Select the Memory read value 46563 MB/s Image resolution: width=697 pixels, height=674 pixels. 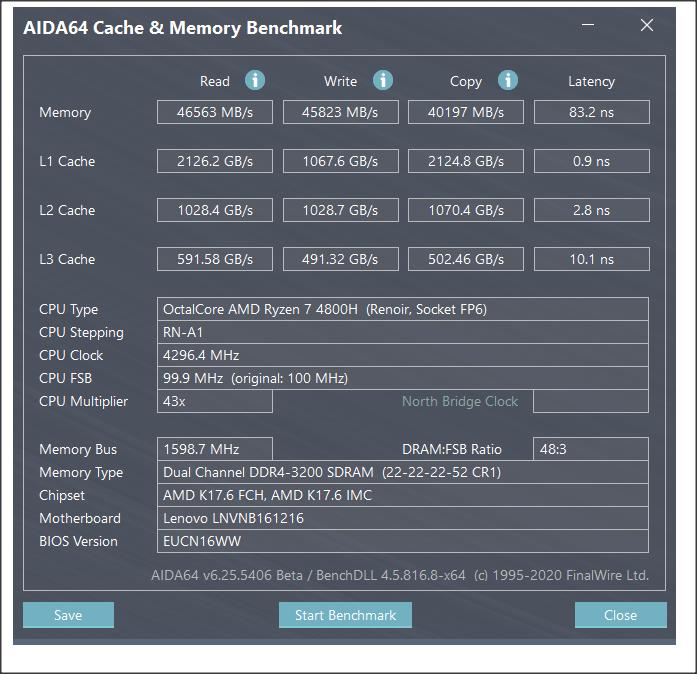215,112
